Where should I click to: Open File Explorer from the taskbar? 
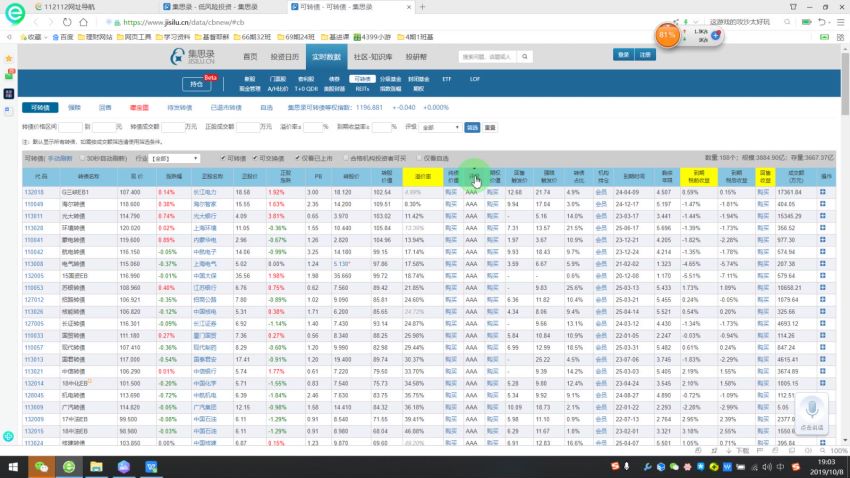[96, 467]
